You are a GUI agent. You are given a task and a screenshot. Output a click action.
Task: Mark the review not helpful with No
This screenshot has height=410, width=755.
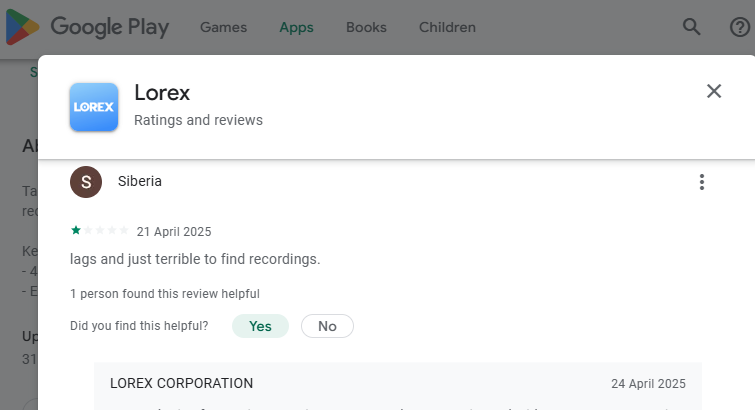click(327, 326)
